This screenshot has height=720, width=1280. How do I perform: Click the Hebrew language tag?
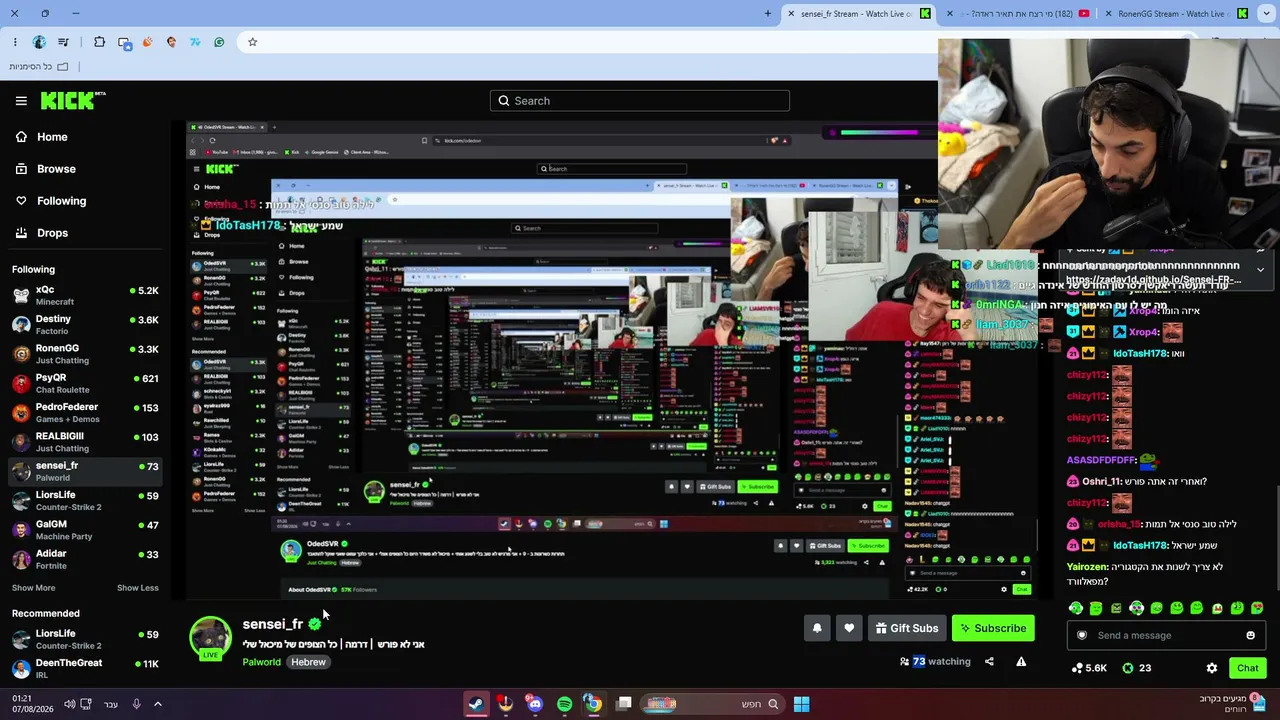click(308, 662)
